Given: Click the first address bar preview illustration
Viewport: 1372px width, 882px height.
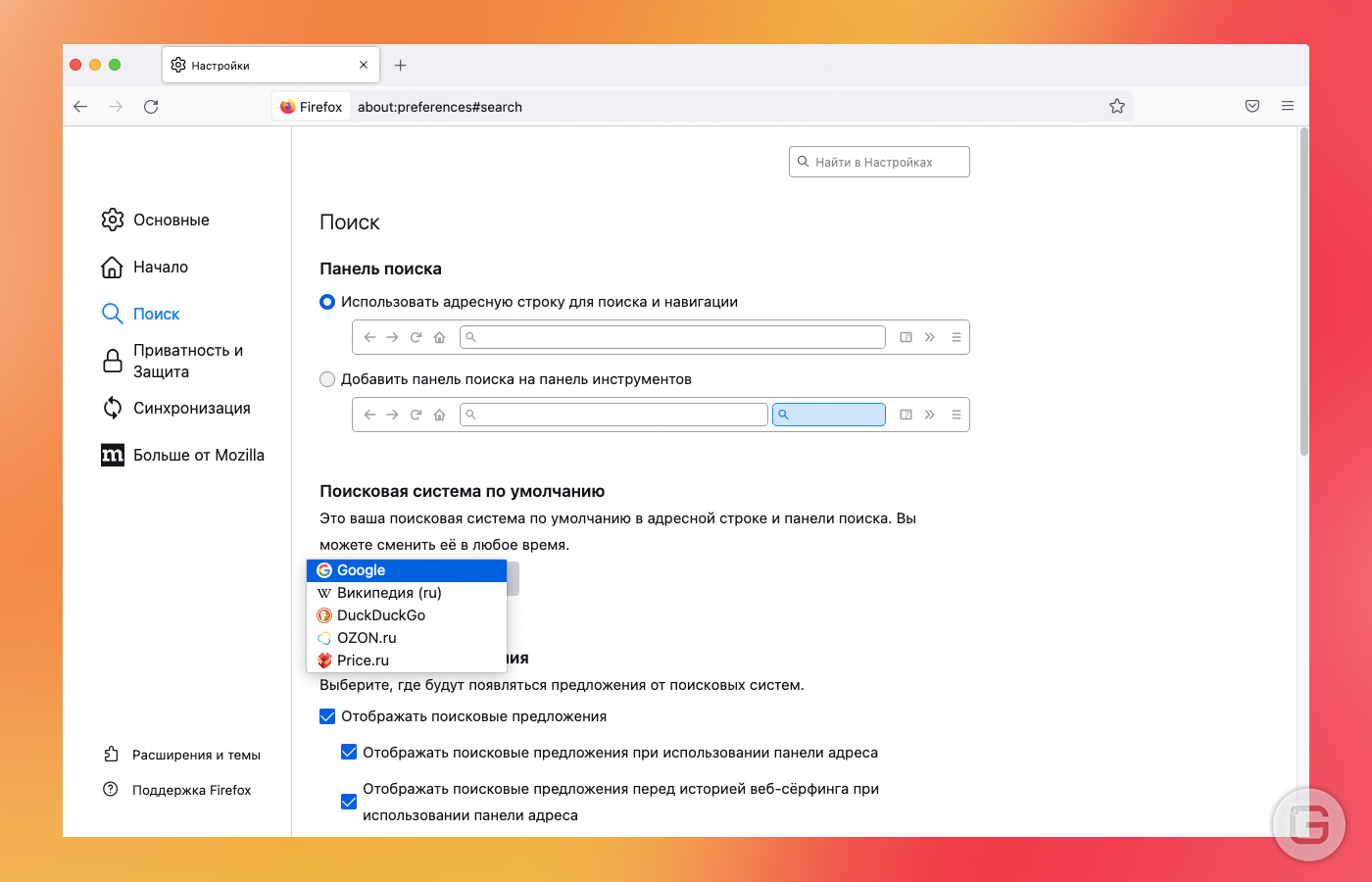Looking at the screenshot, I should (661, 337).
